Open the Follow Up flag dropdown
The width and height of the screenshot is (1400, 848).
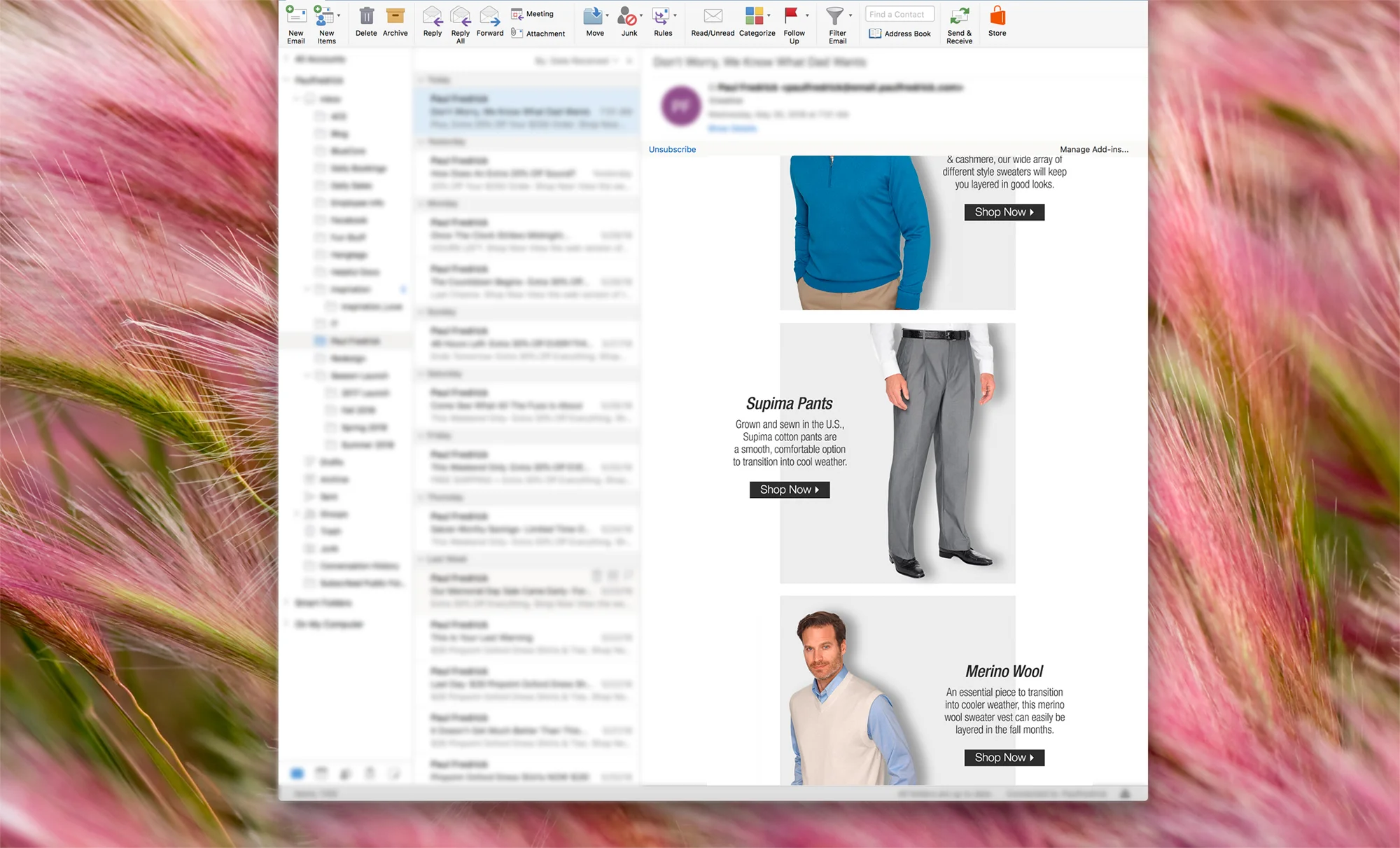pyautogui.click(x=807, y=15)
